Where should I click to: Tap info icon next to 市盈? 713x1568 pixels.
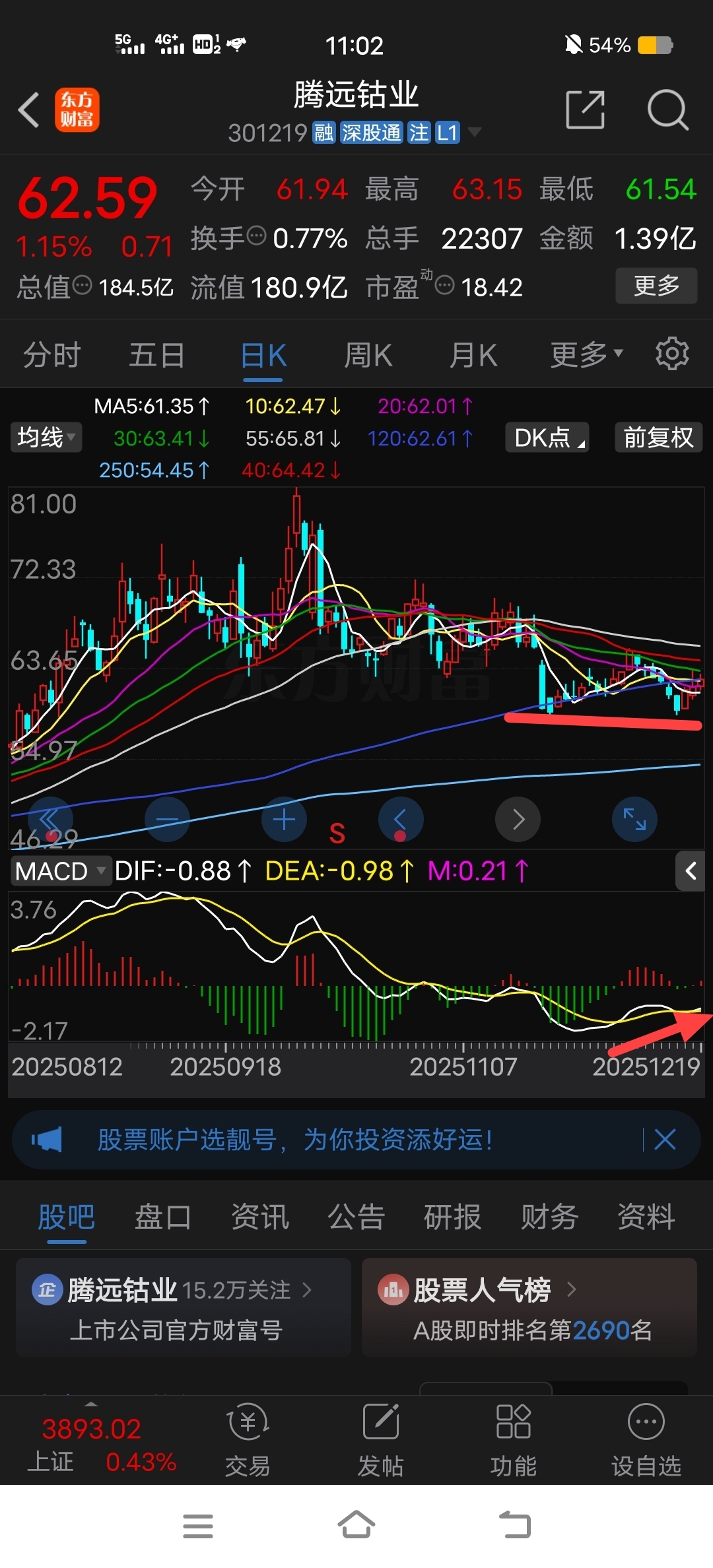[445, 285]
